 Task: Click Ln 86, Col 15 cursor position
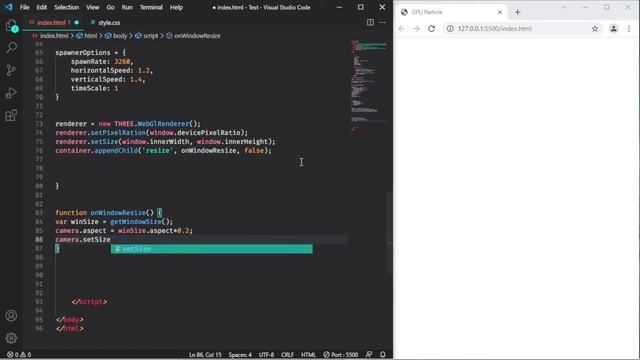click(x=205, y=355)
